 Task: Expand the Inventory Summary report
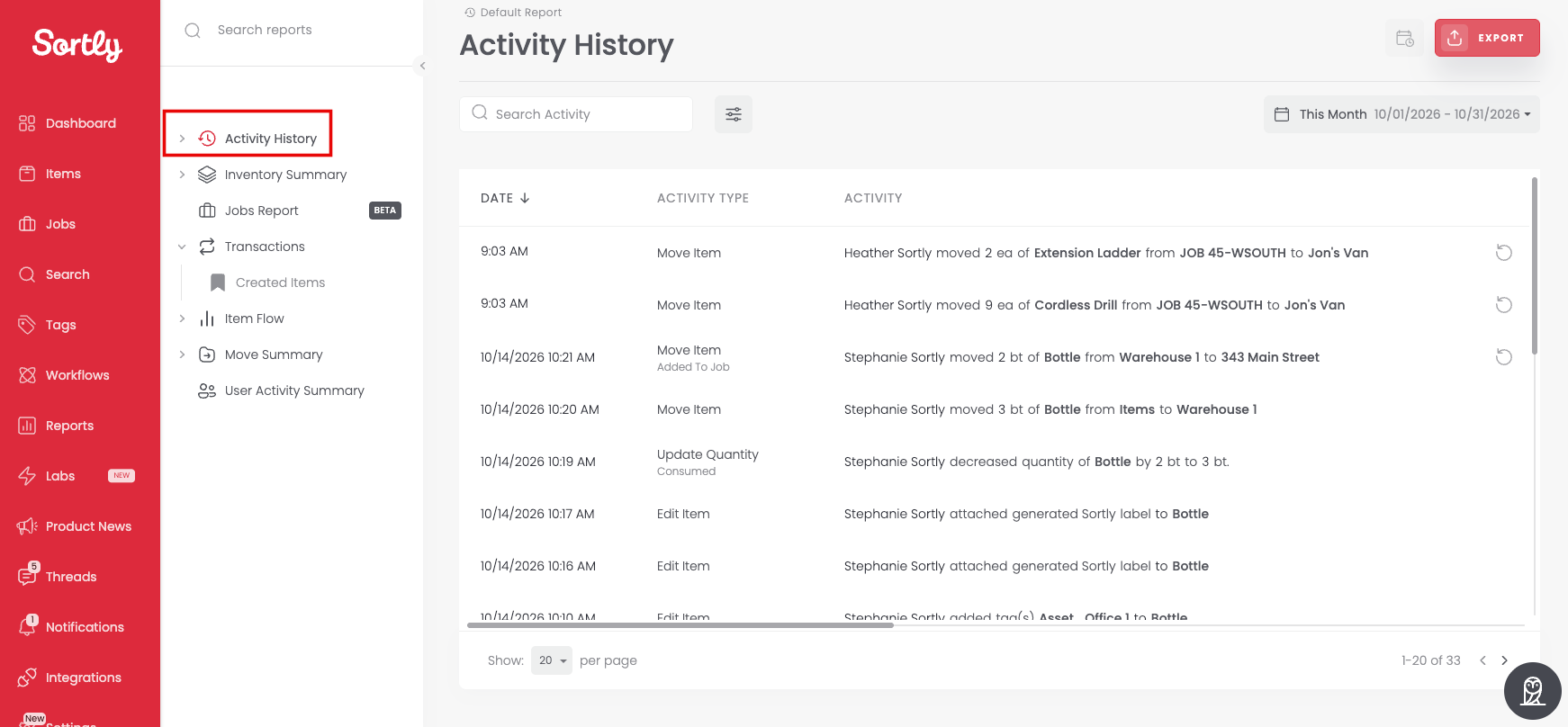point(182,175)
